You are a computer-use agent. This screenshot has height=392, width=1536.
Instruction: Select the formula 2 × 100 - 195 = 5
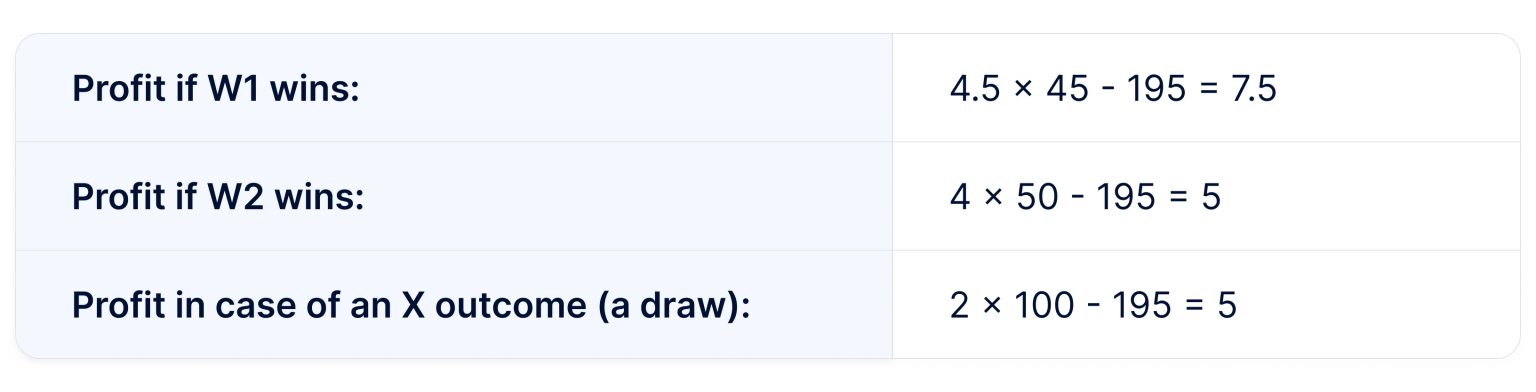[1093, 305]
